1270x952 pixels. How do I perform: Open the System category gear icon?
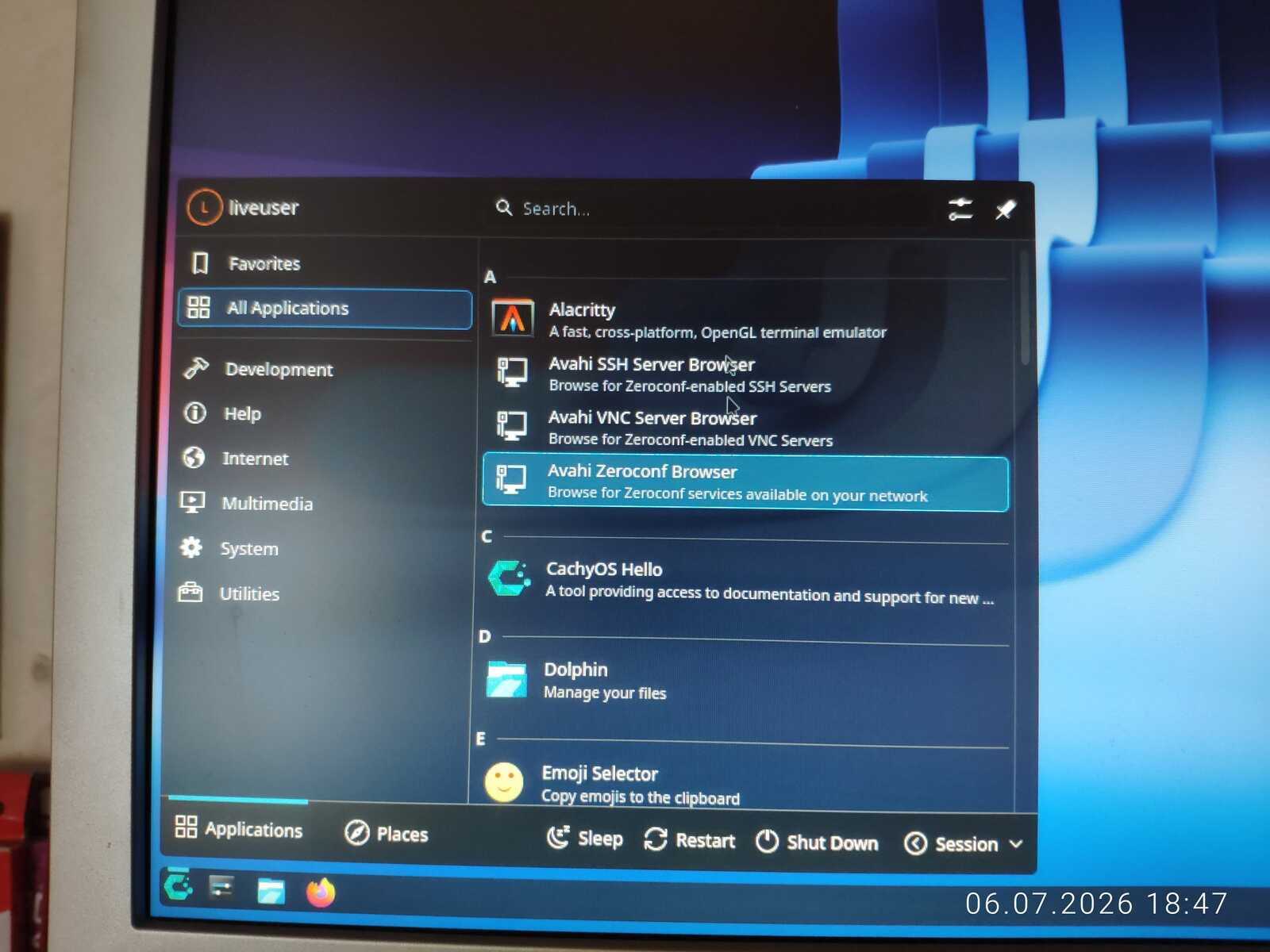pyautogui.click(x=190, y=547)
